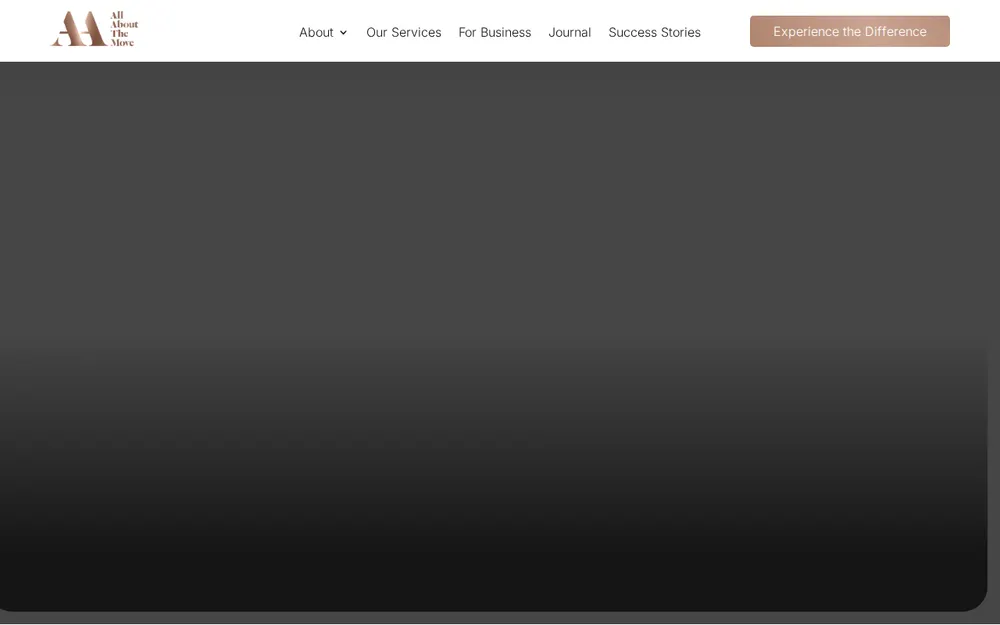This screenshot has height=625, width=1000.
Task: Open the For Business page
Action: pyautogui.click(x=495, y=32)
